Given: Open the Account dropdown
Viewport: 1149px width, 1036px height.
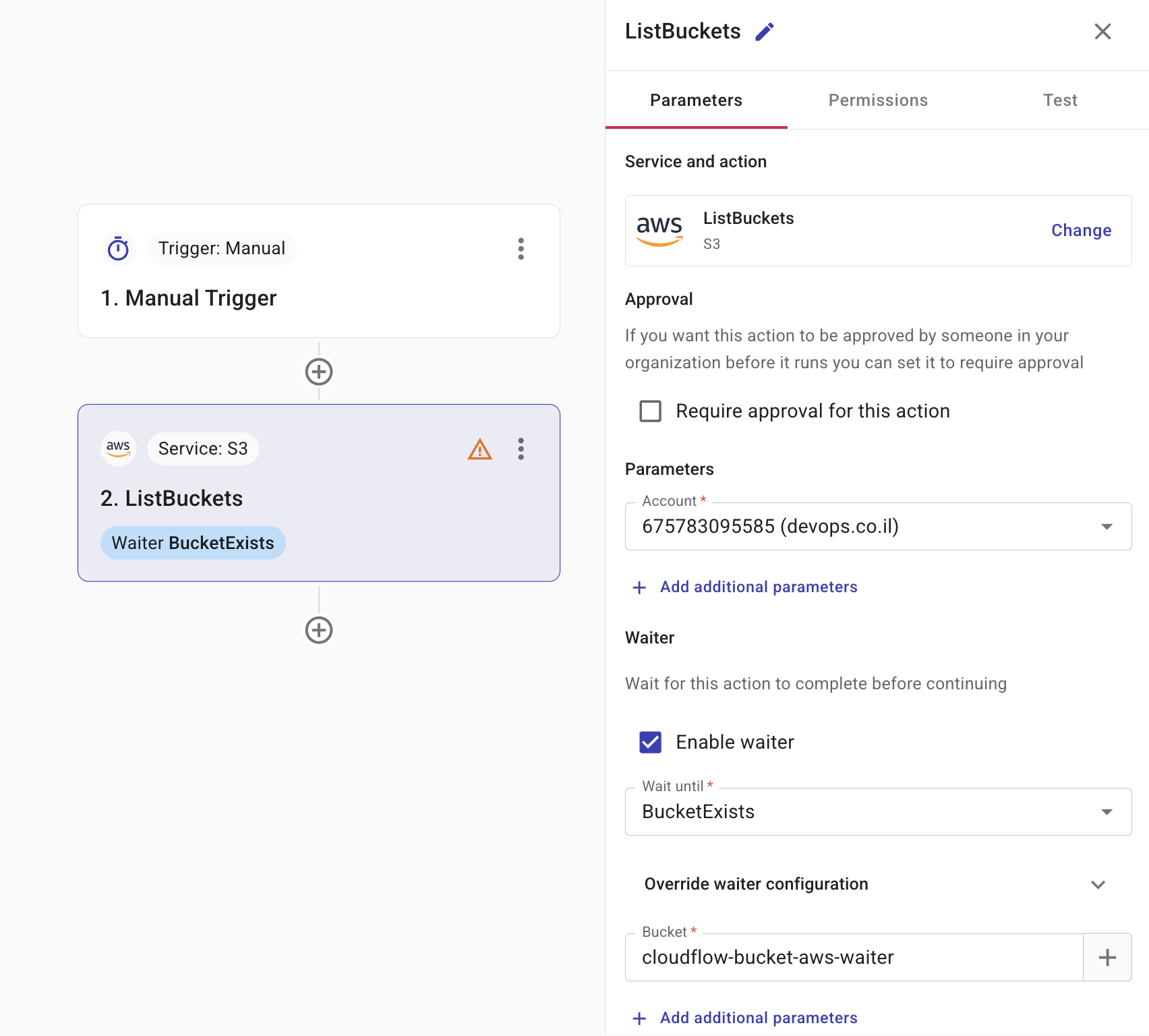Looking at the screenshot, I should (877, 527).
